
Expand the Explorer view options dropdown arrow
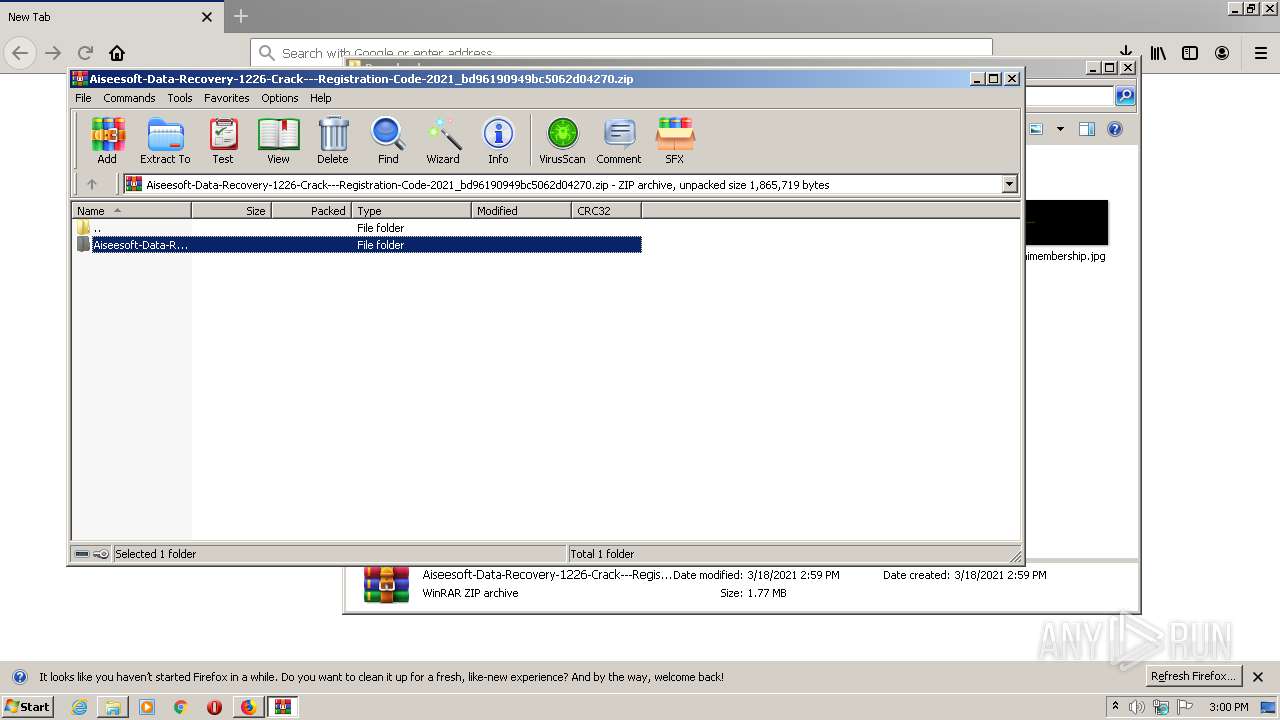[x=1060, y=129]
